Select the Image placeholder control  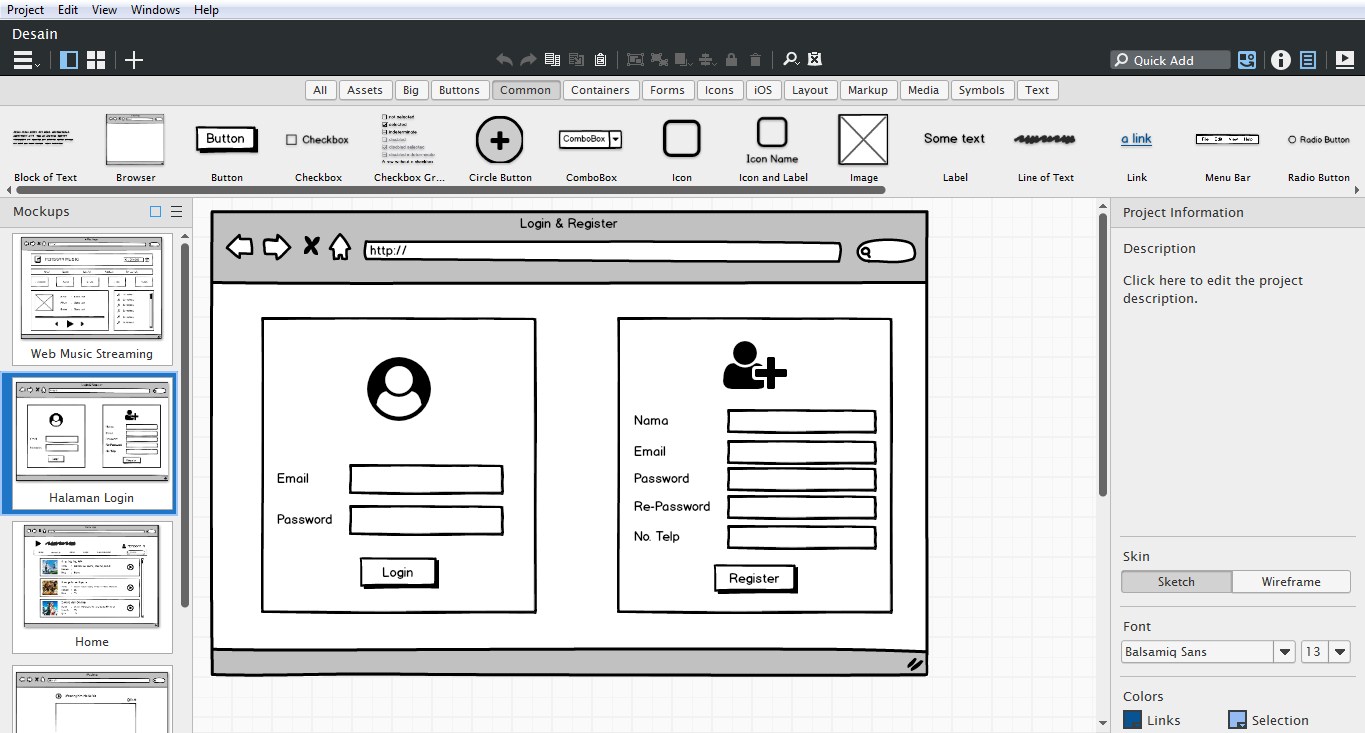click(x=863, y=148)
